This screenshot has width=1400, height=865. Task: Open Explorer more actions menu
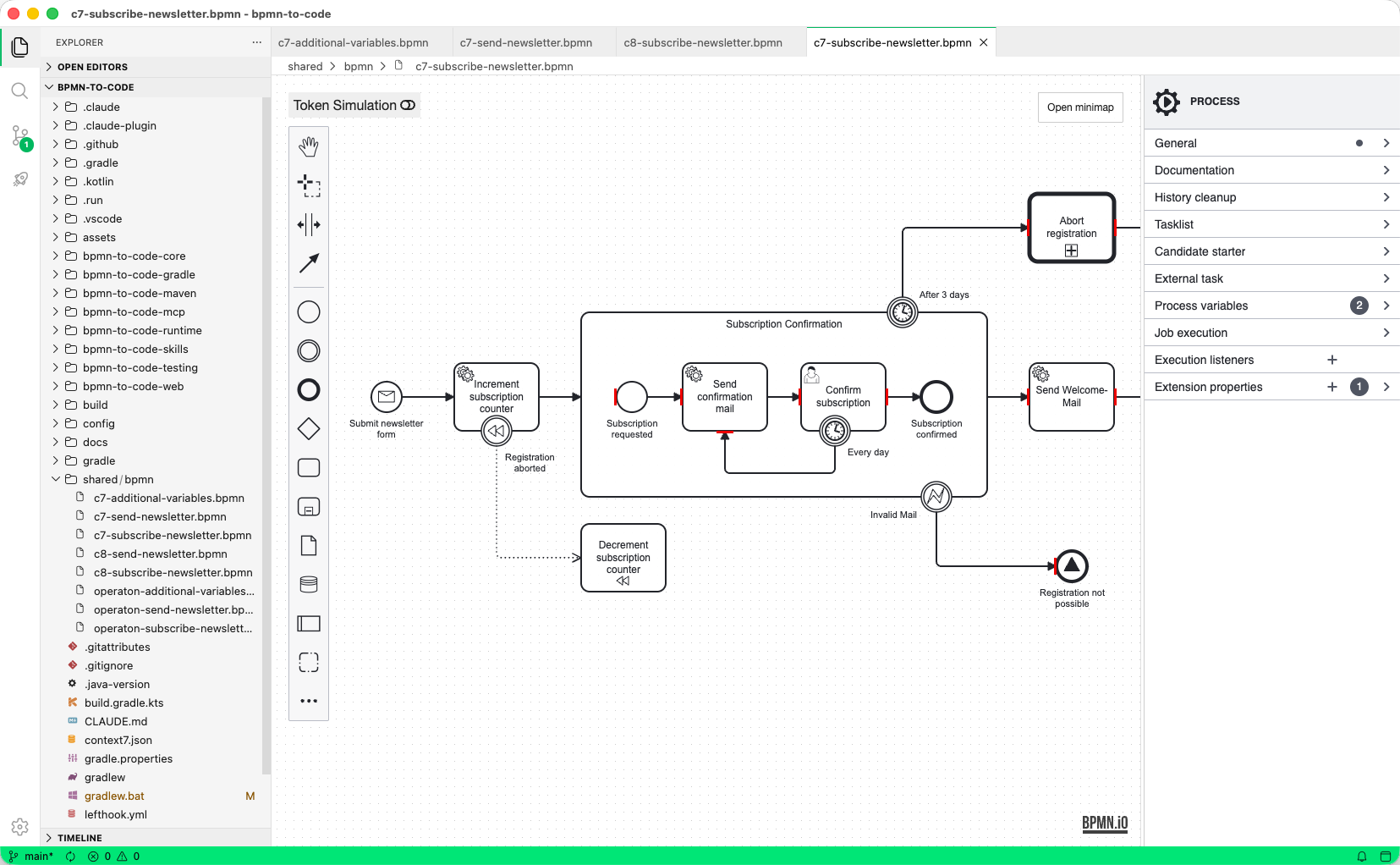[x=257, y=42]
